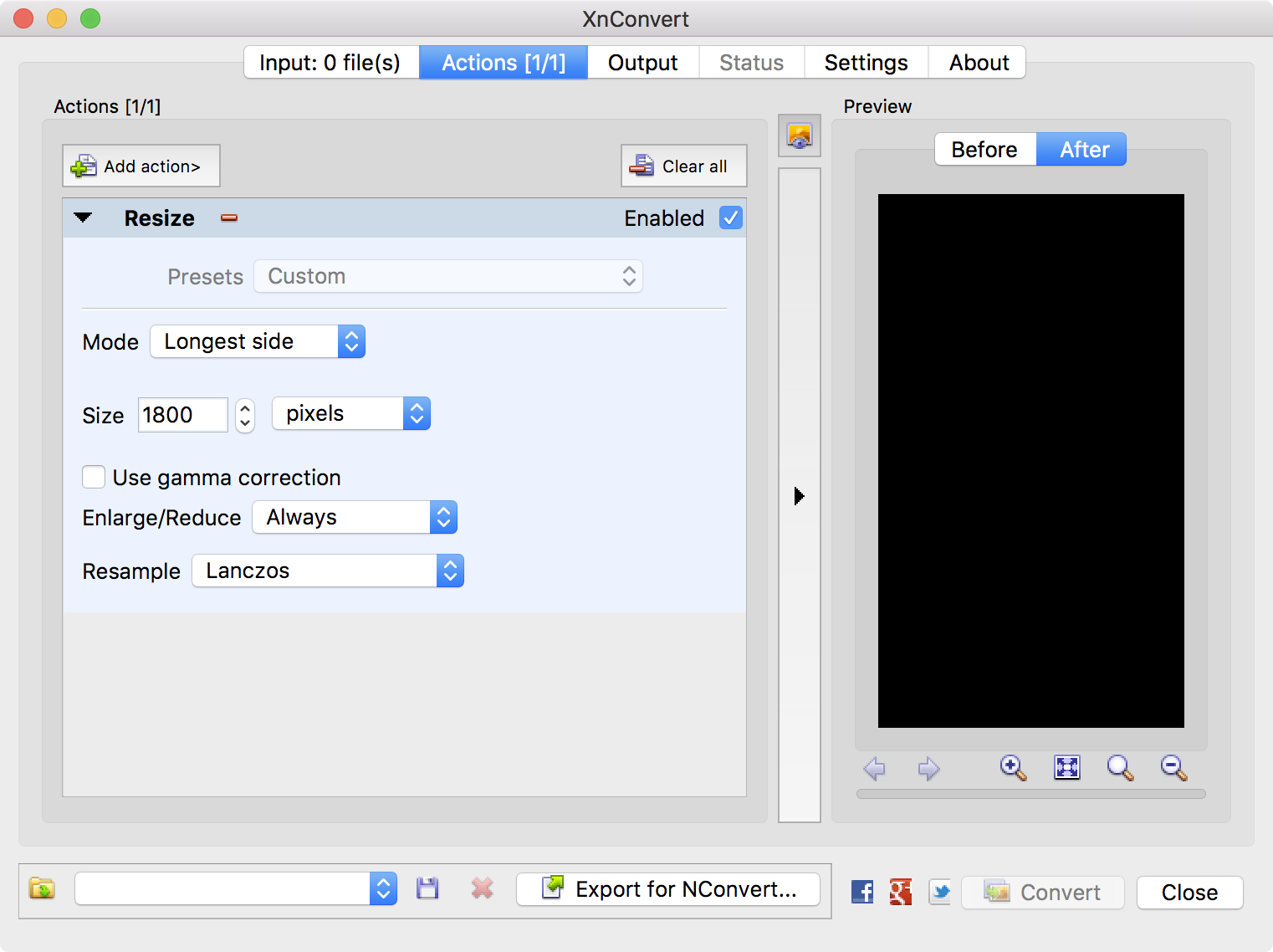Switch to the Output tab
The image size is (1273, 952).
(x=642, y=63)
